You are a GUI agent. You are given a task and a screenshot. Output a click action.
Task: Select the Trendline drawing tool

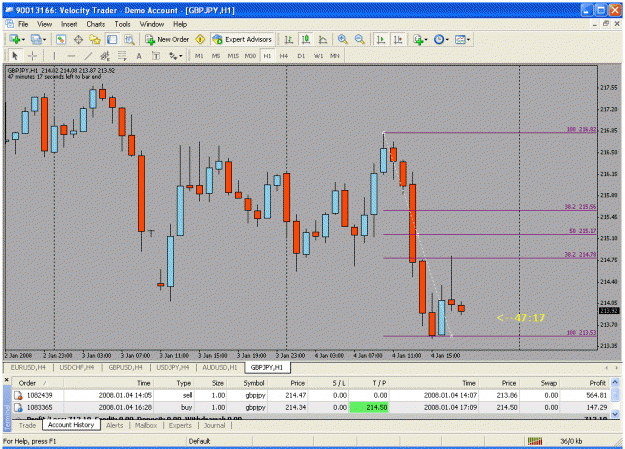[88, 56]
